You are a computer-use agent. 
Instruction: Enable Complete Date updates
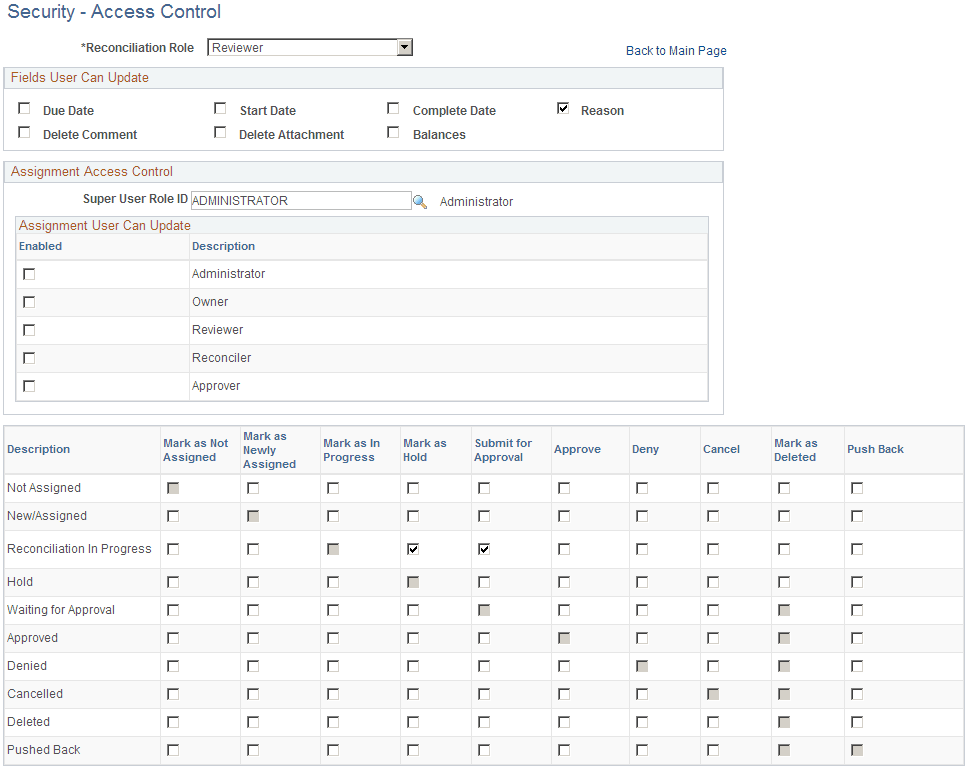393,108
